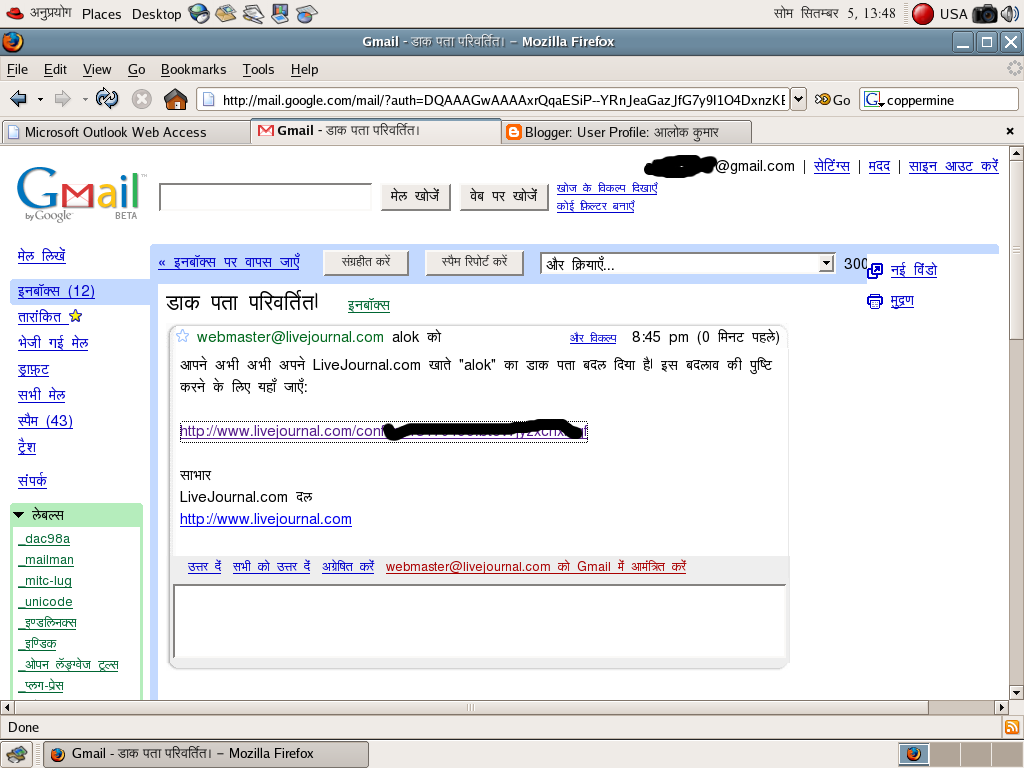Click साइन आउट करें link
The image size is (1024, 768).
[953, 167]
